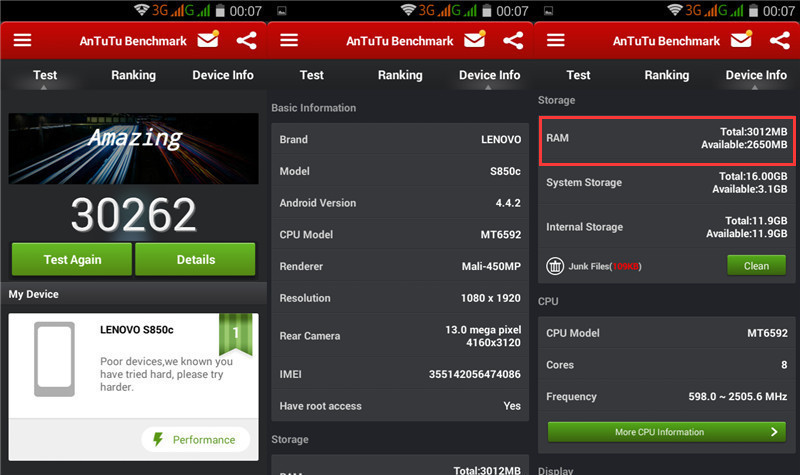
Task: Tap share icon on the Basic Information screen
Action: (513, 41)
